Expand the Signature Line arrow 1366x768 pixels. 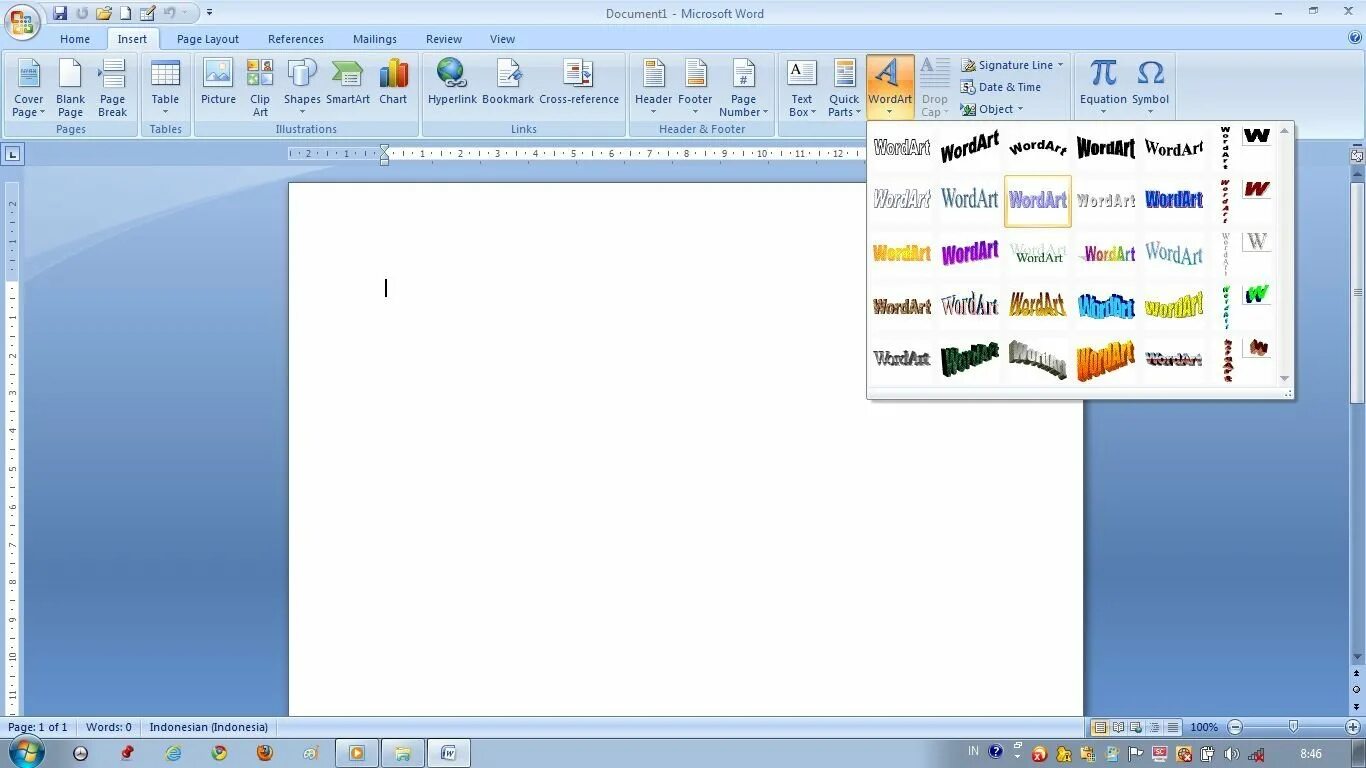coord(1060,65)
